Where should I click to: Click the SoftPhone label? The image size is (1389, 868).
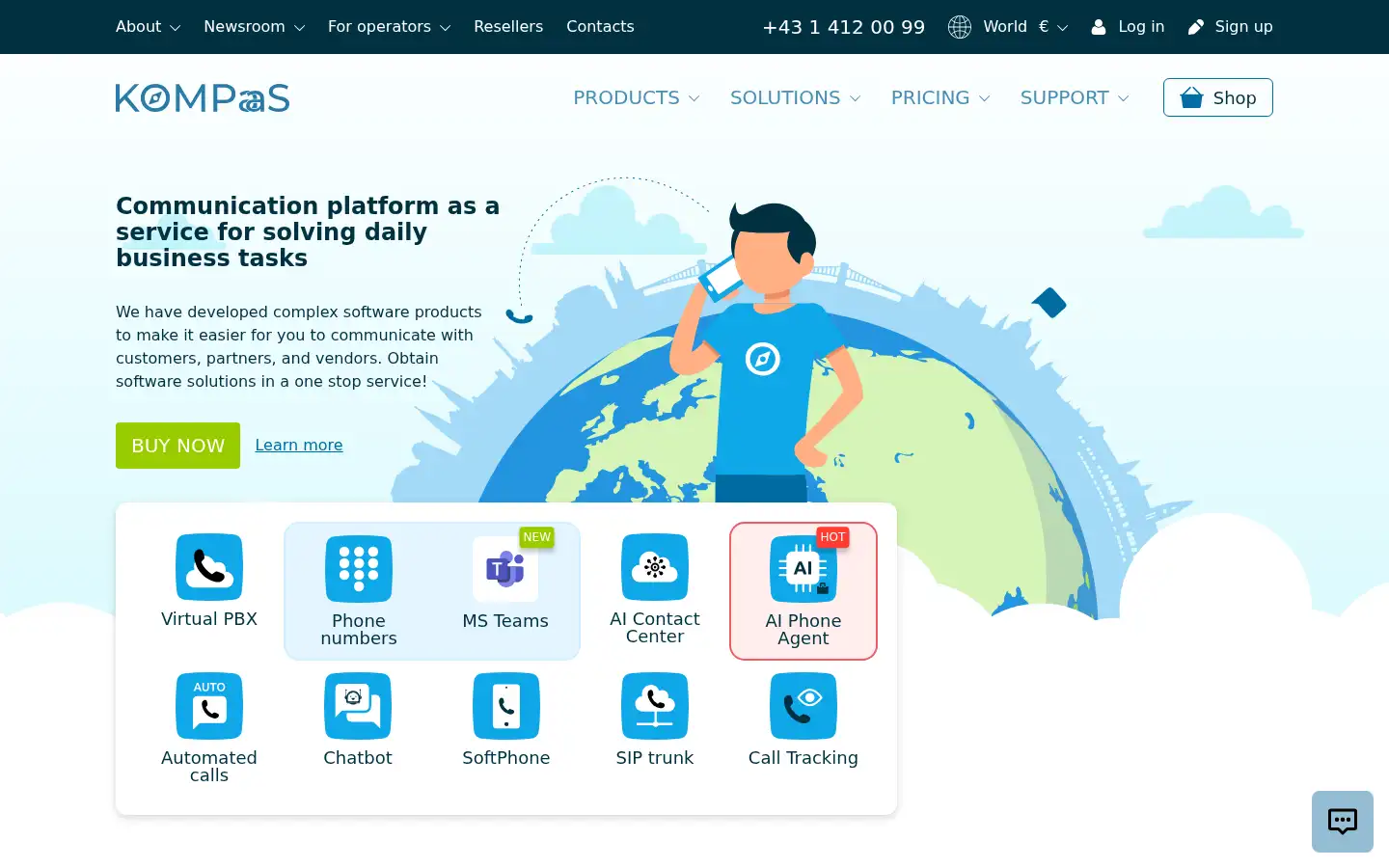(x=506, y=758)
